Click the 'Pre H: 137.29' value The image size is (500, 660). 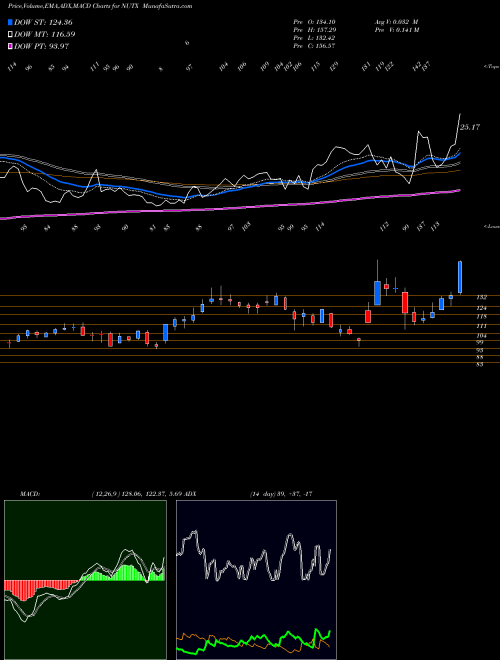click(314, 30)
